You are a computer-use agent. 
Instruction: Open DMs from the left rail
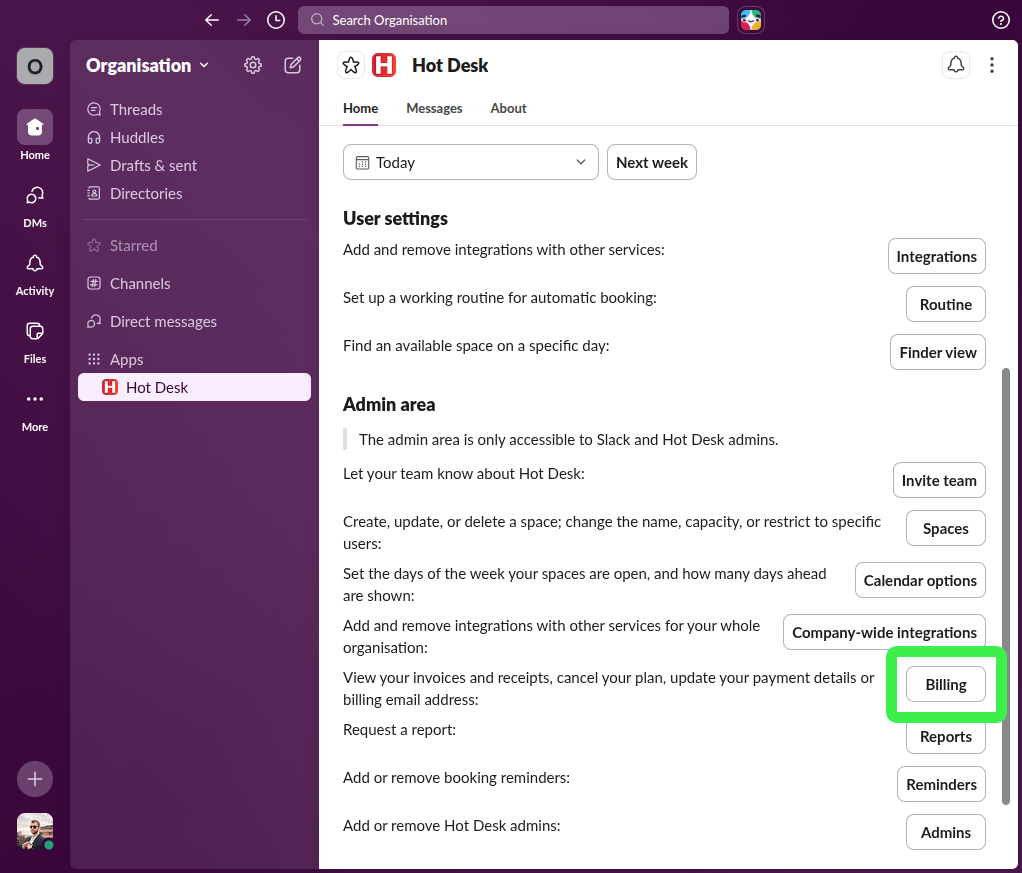pos(34,203)
